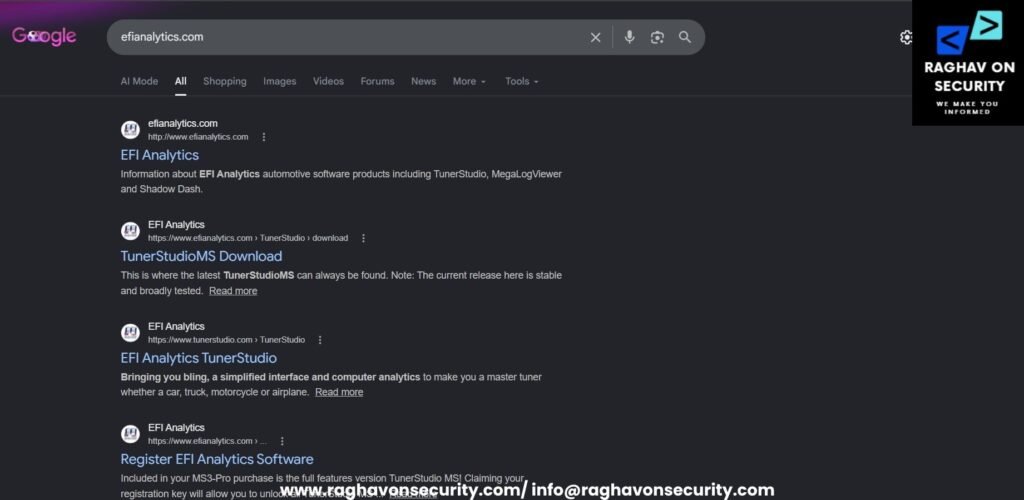Switch to AI Mode tab
The width and height of the screenshot is (1024, 500).
(139, 82)
